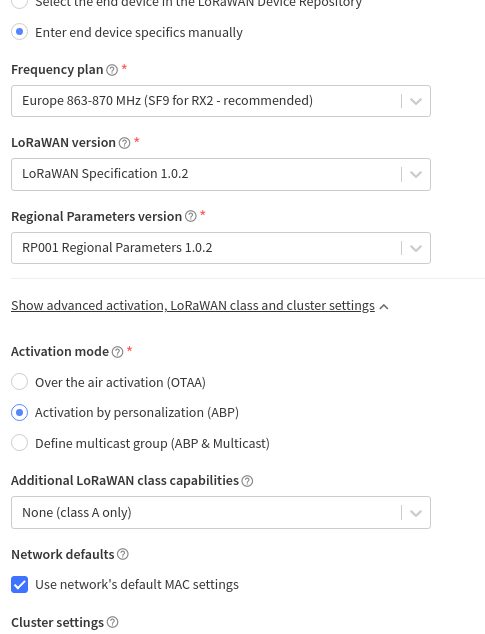Image resolution: width=485 pixels, height=634 pixels.
Task: Open Cluster settings help icon
Action: point(113,622)
